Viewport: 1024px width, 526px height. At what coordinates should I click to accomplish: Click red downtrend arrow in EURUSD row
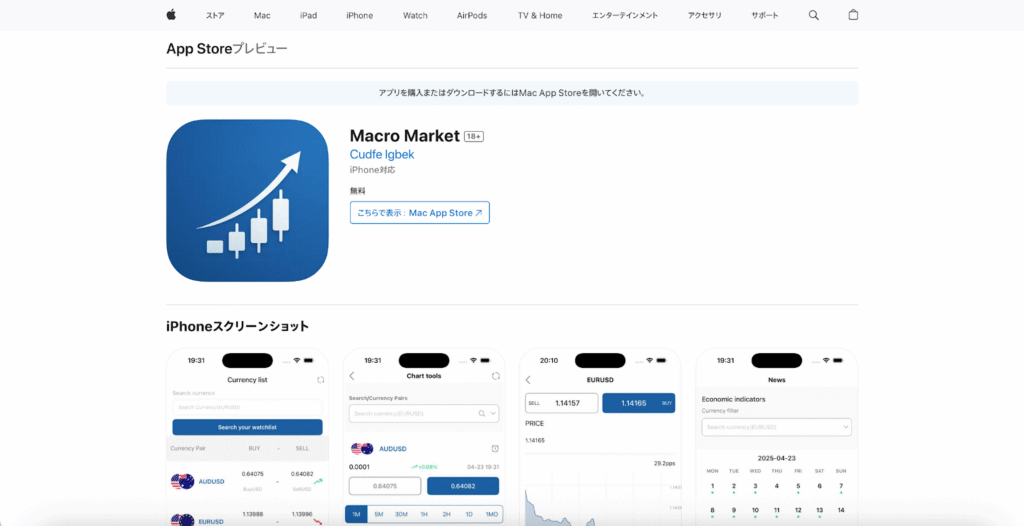click(318, 521)
